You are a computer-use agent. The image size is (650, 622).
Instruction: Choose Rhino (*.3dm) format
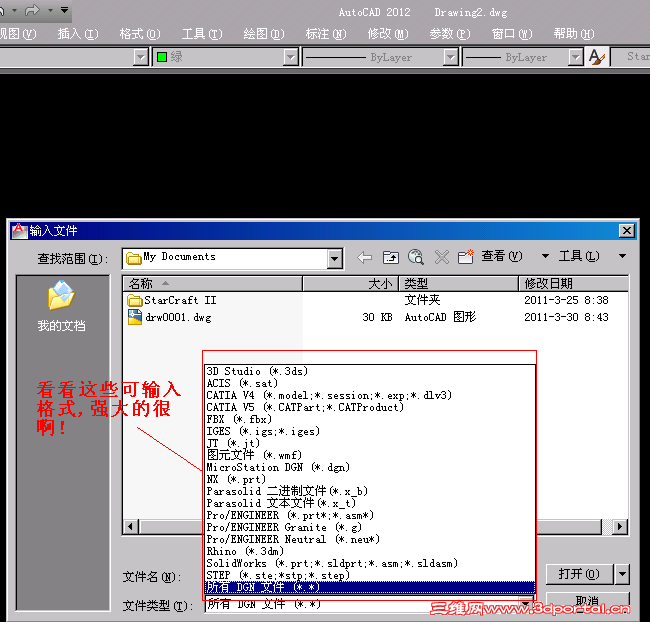(x=370, y=552)
